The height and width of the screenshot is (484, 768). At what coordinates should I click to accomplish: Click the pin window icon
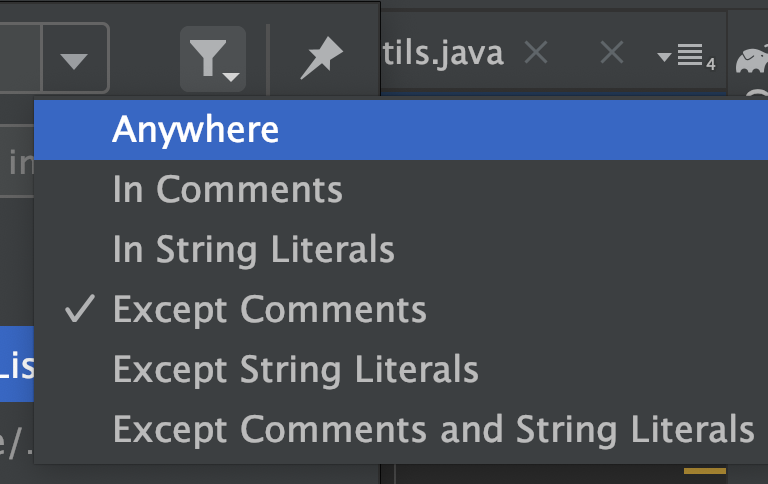321,61
